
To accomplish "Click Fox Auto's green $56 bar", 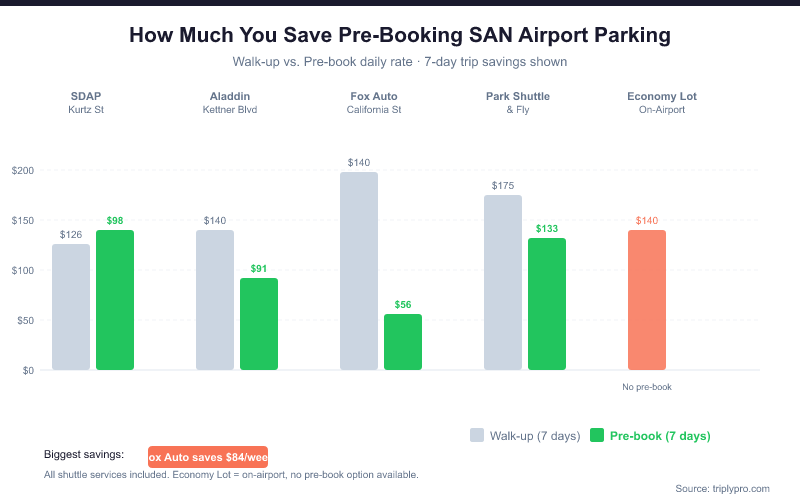I will pyautogui.click(x=403, y=342).
